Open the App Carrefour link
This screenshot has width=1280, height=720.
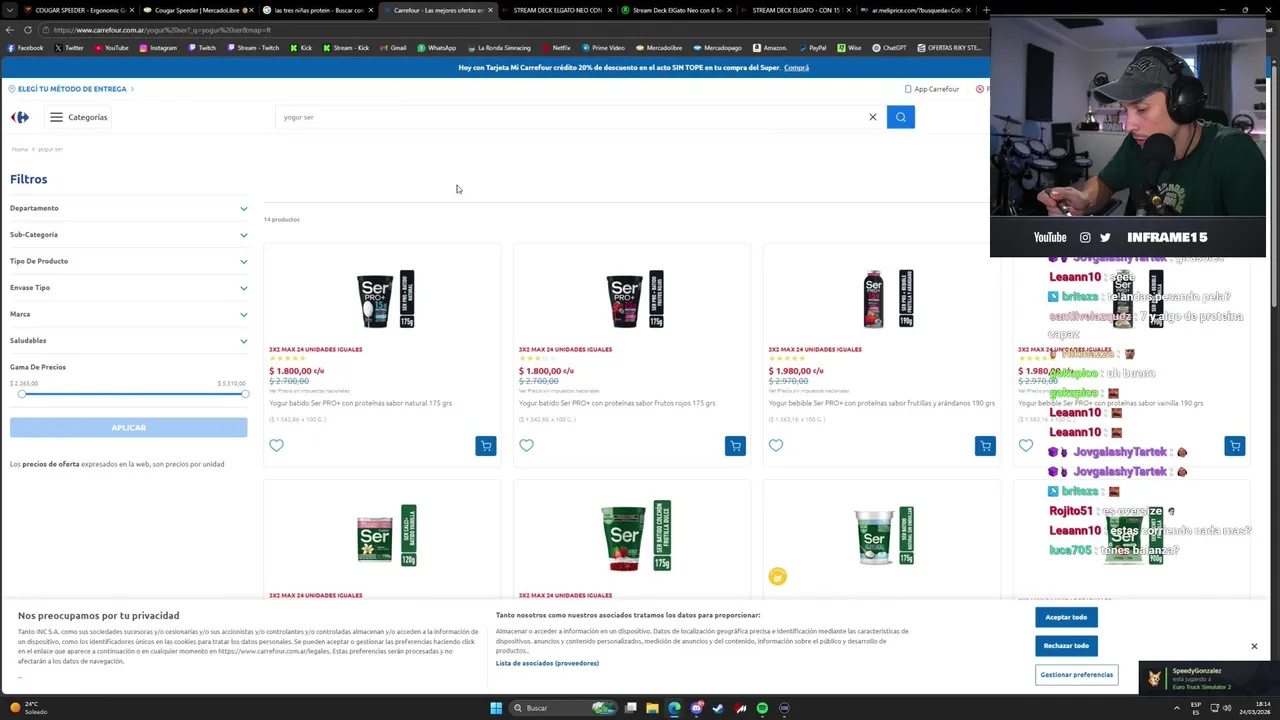tap(932, 89)
